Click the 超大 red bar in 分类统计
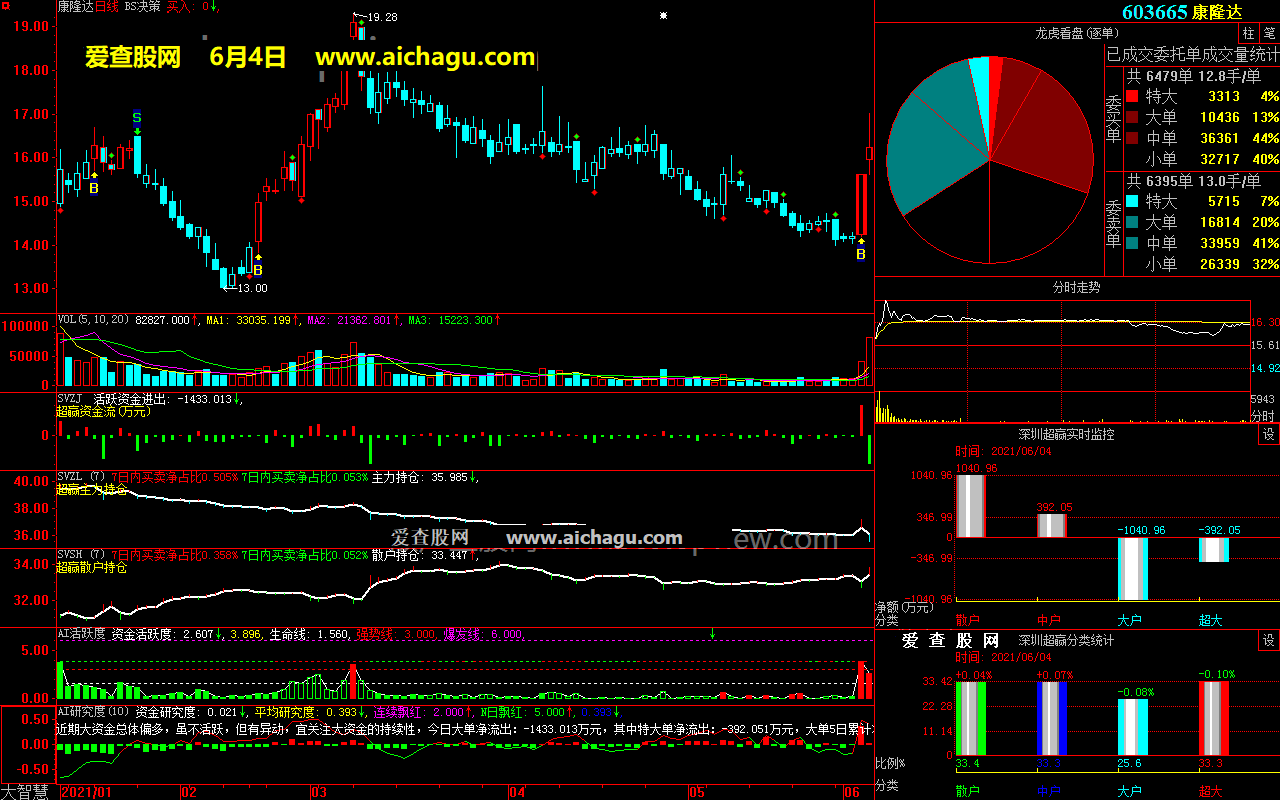 pyautogui.click(x=1215, y=718)
